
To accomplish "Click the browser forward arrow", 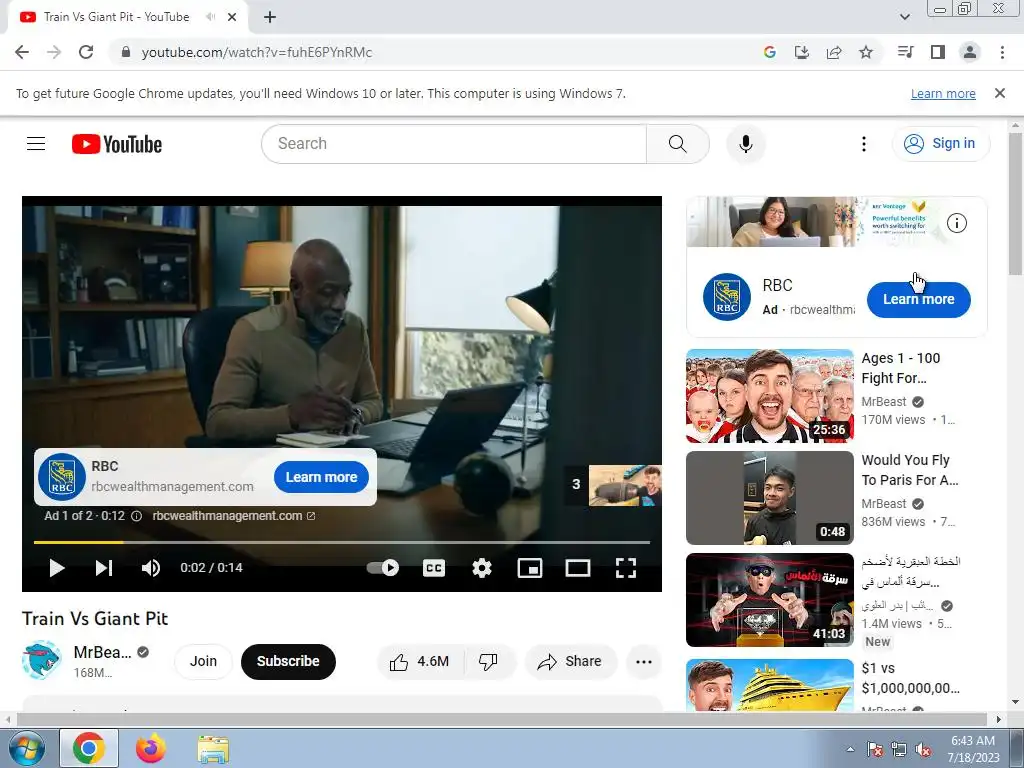I will click(54, 52).
